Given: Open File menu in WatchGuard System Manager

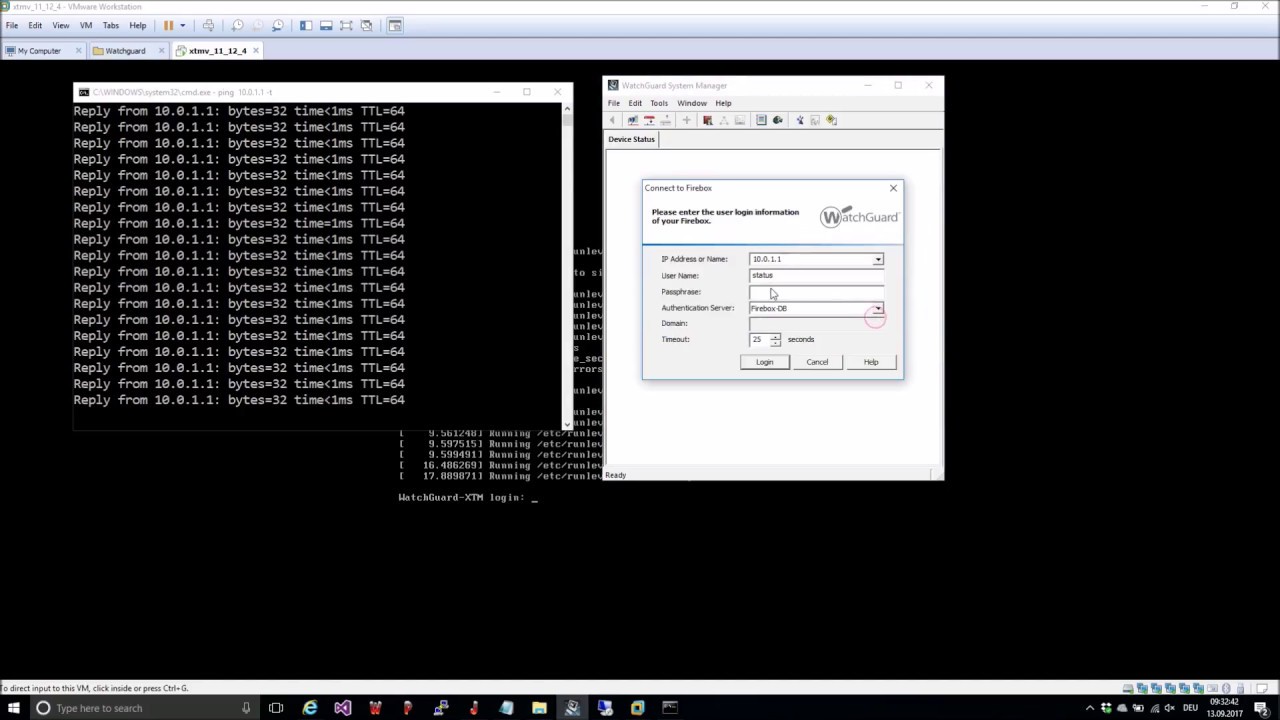Looking at the screenshot, I should pos(614,103).
